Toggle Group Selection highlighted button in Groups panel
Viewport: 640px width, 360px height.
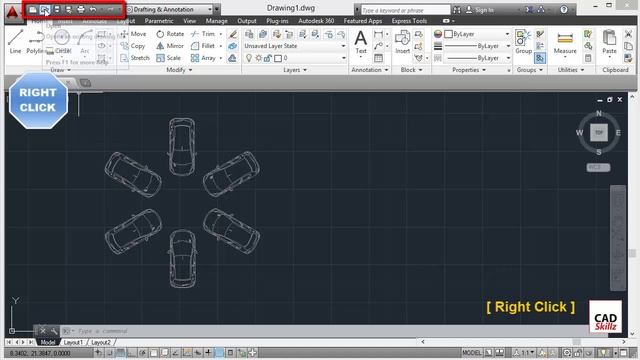(540, 58)
